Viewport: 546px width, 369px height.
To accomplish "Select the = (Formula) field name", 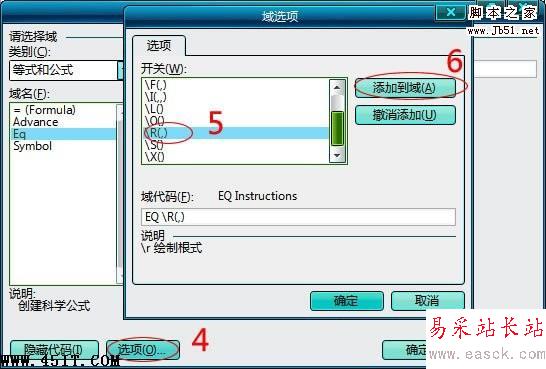I will click(63, 110).
